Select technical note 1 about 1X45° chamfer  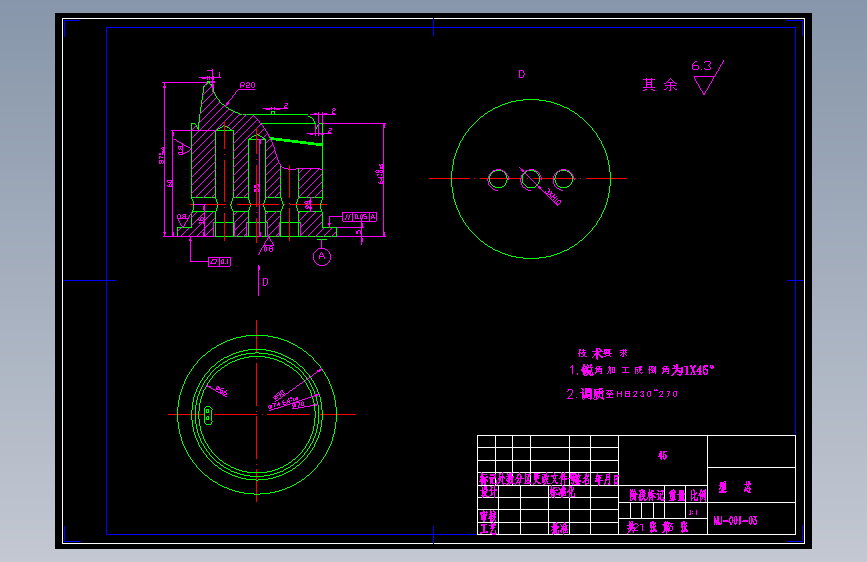coord(641,370)
